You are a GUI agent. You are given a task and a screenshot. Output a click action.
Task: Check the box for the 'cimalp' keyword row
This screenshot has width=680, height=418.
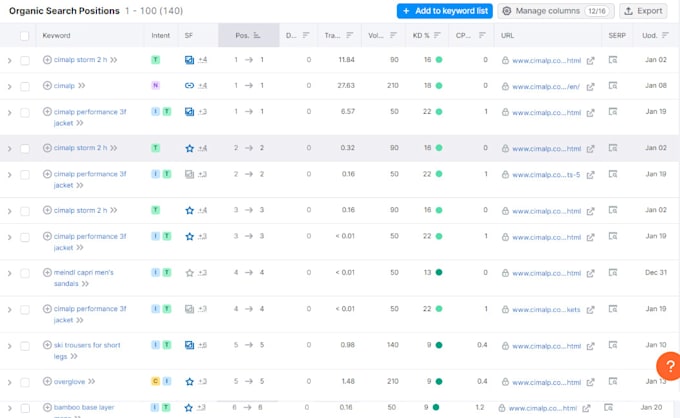[25, 87]
